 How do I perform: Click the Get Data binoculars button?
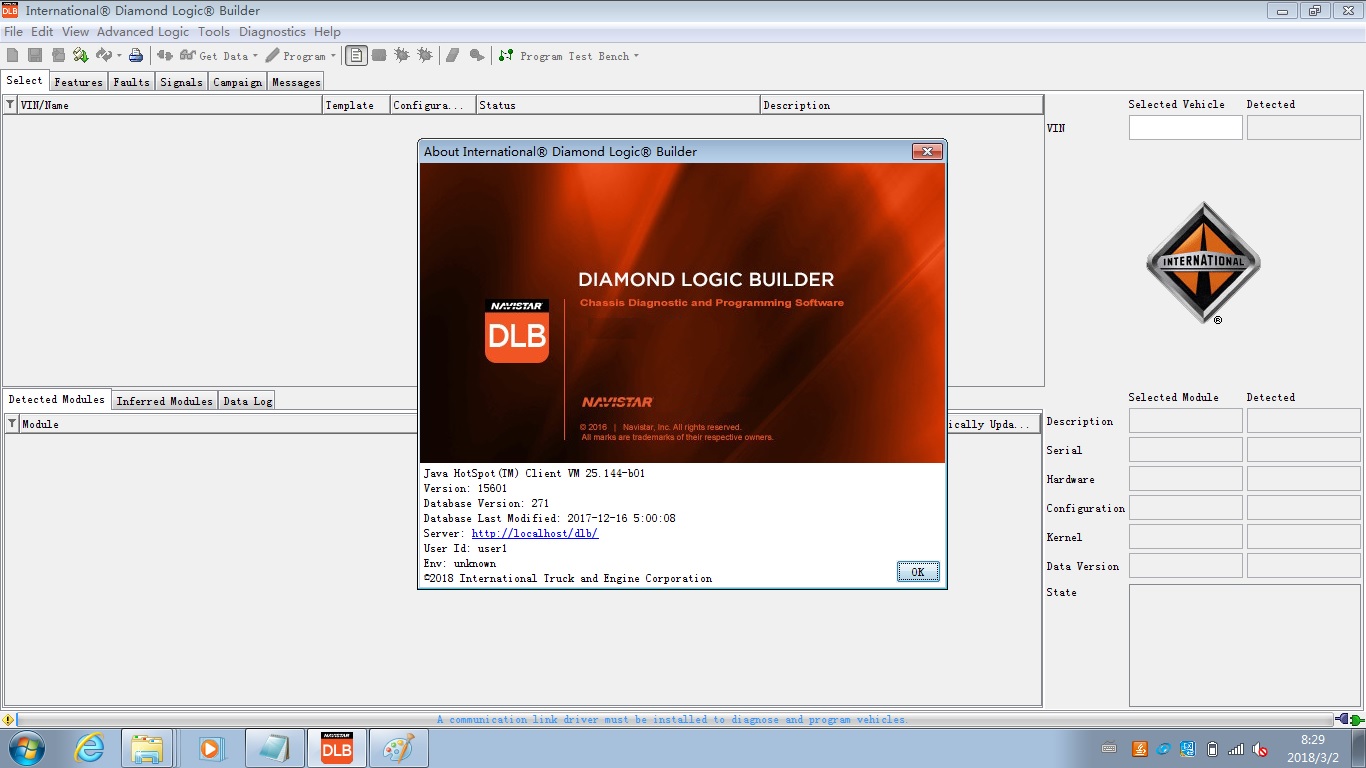[213, 56]
